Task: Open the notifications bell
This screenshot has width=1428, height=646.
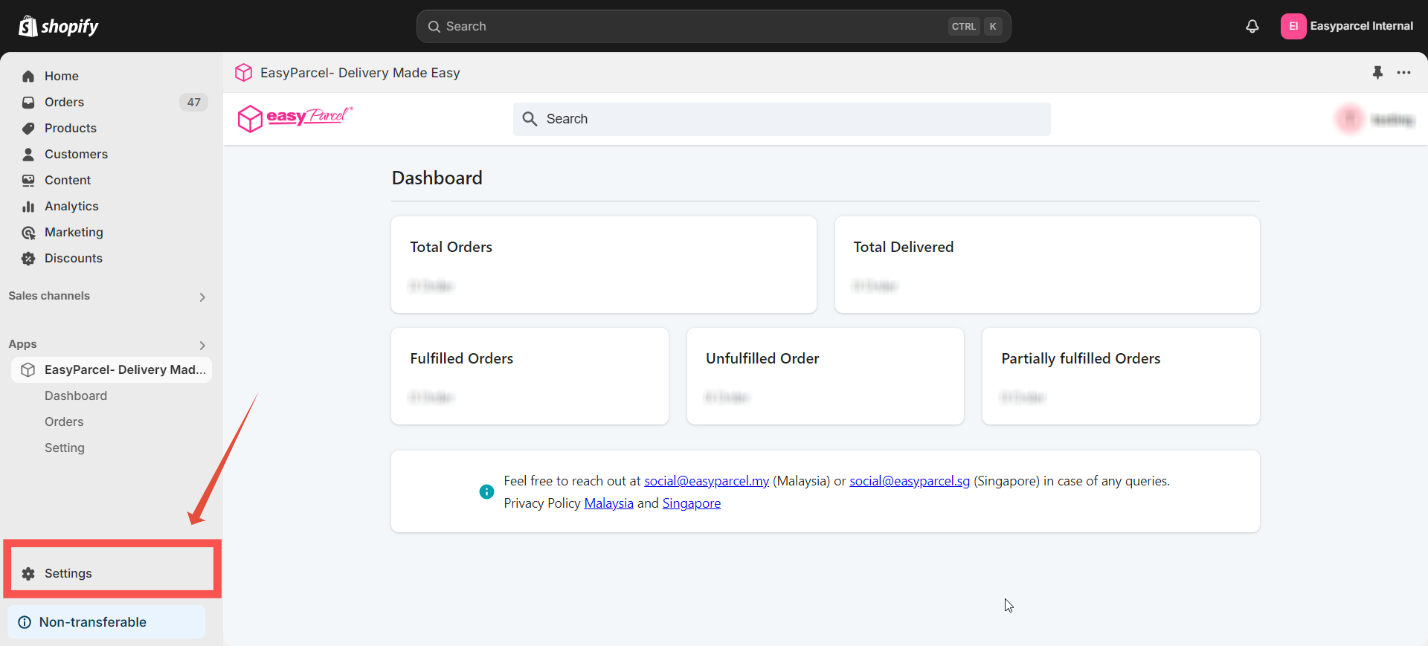Action: pyautogui.click(x=1252, y=26)
